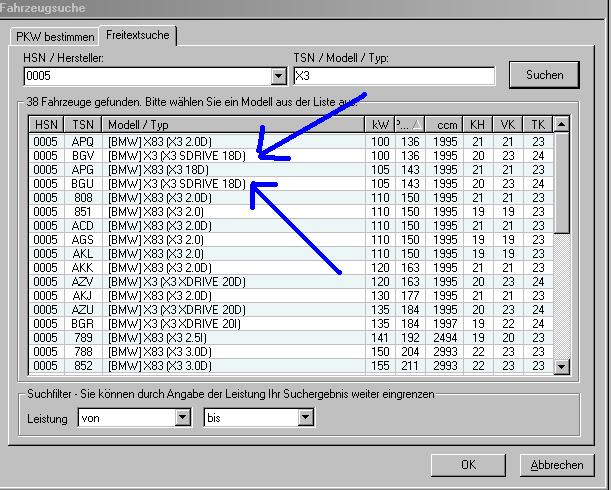Sort list by kW column header
The height and width of the screenshot is (490, 611).
[379, 124]
